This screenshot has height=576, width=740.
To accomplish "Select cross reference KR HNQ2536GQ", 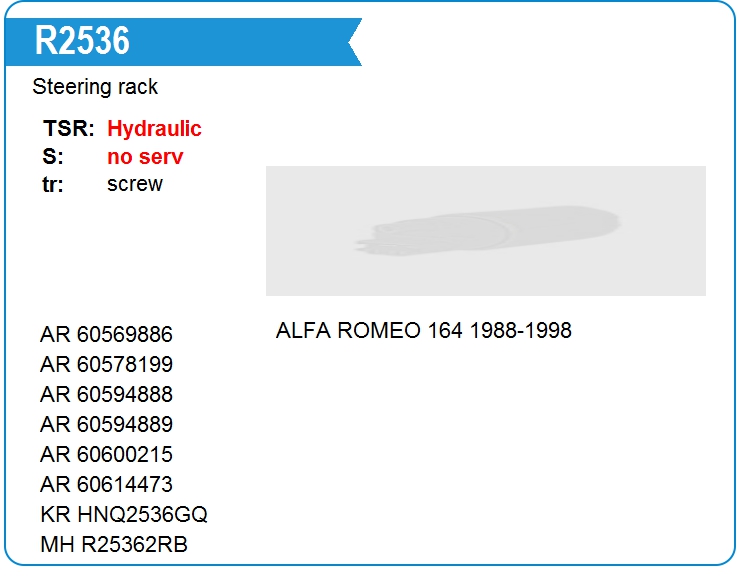I will (x=124, y=515).
